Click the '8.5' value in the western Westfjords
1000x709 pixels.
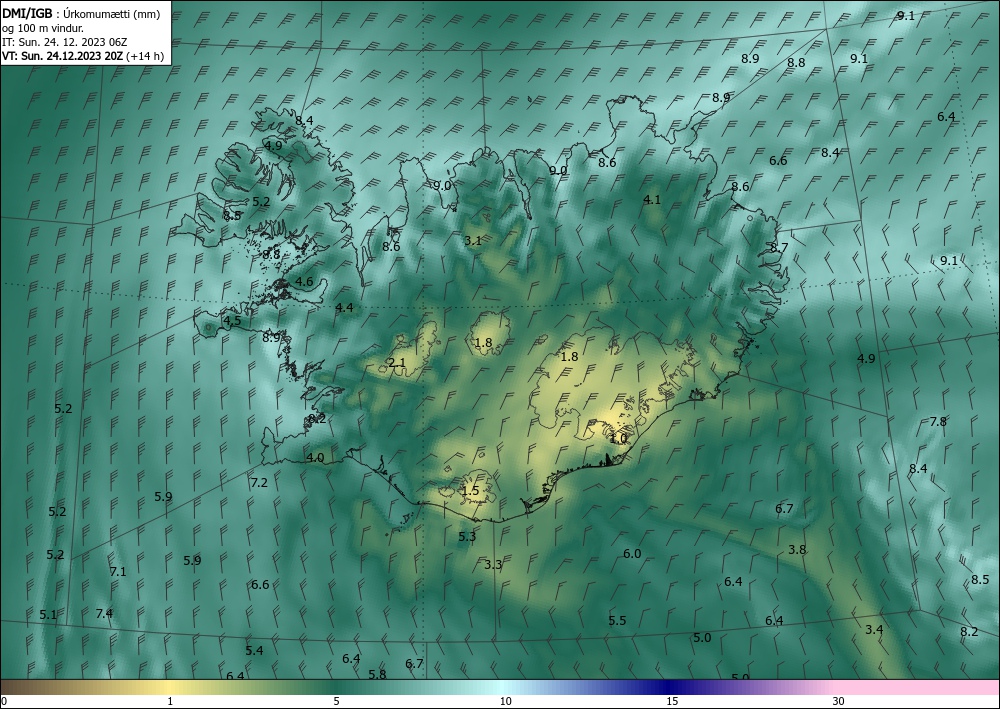[232, 216]
